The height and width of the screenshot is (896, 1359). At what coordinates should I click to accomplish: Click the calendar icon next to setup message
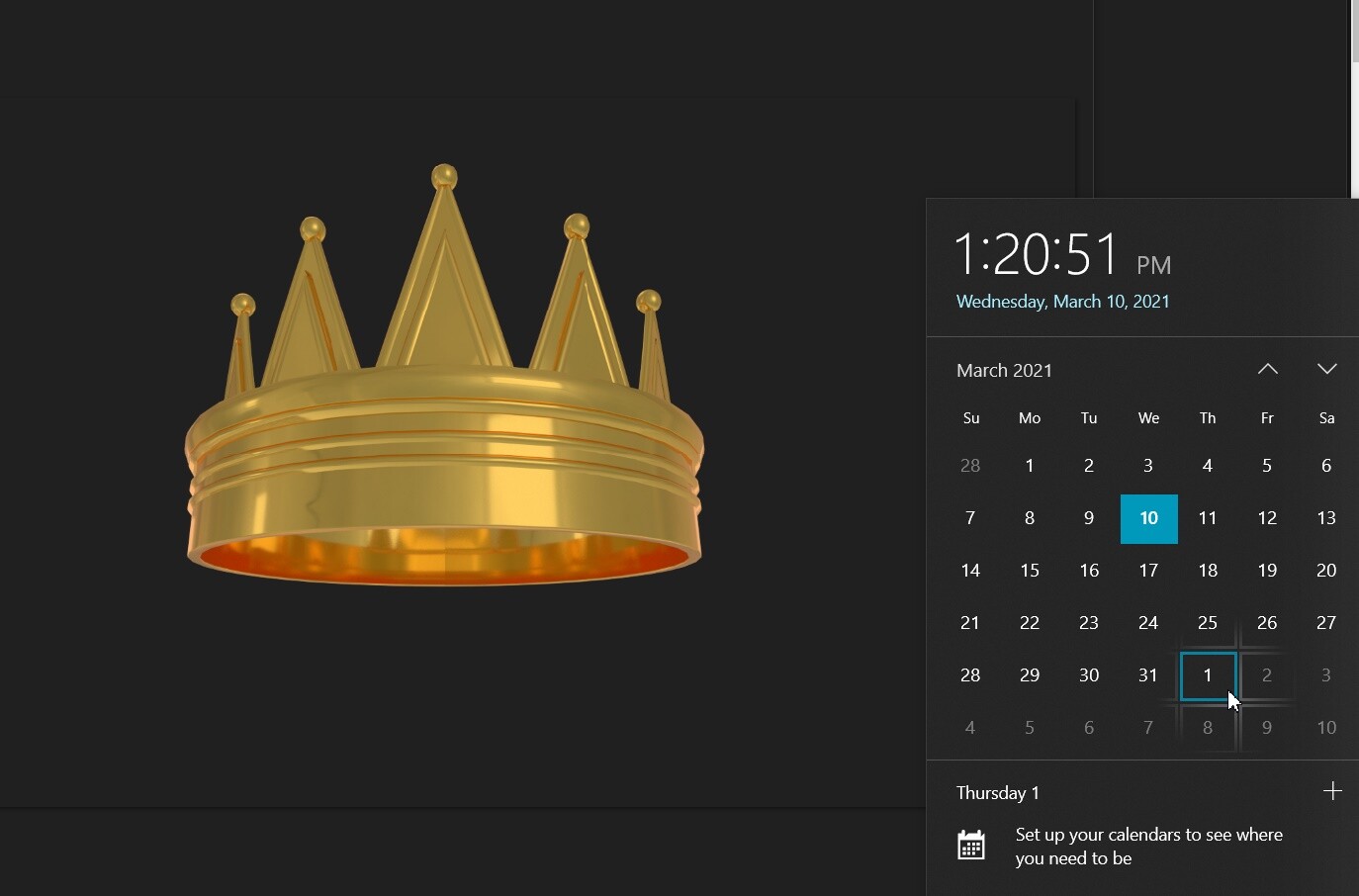pos(971,846)
